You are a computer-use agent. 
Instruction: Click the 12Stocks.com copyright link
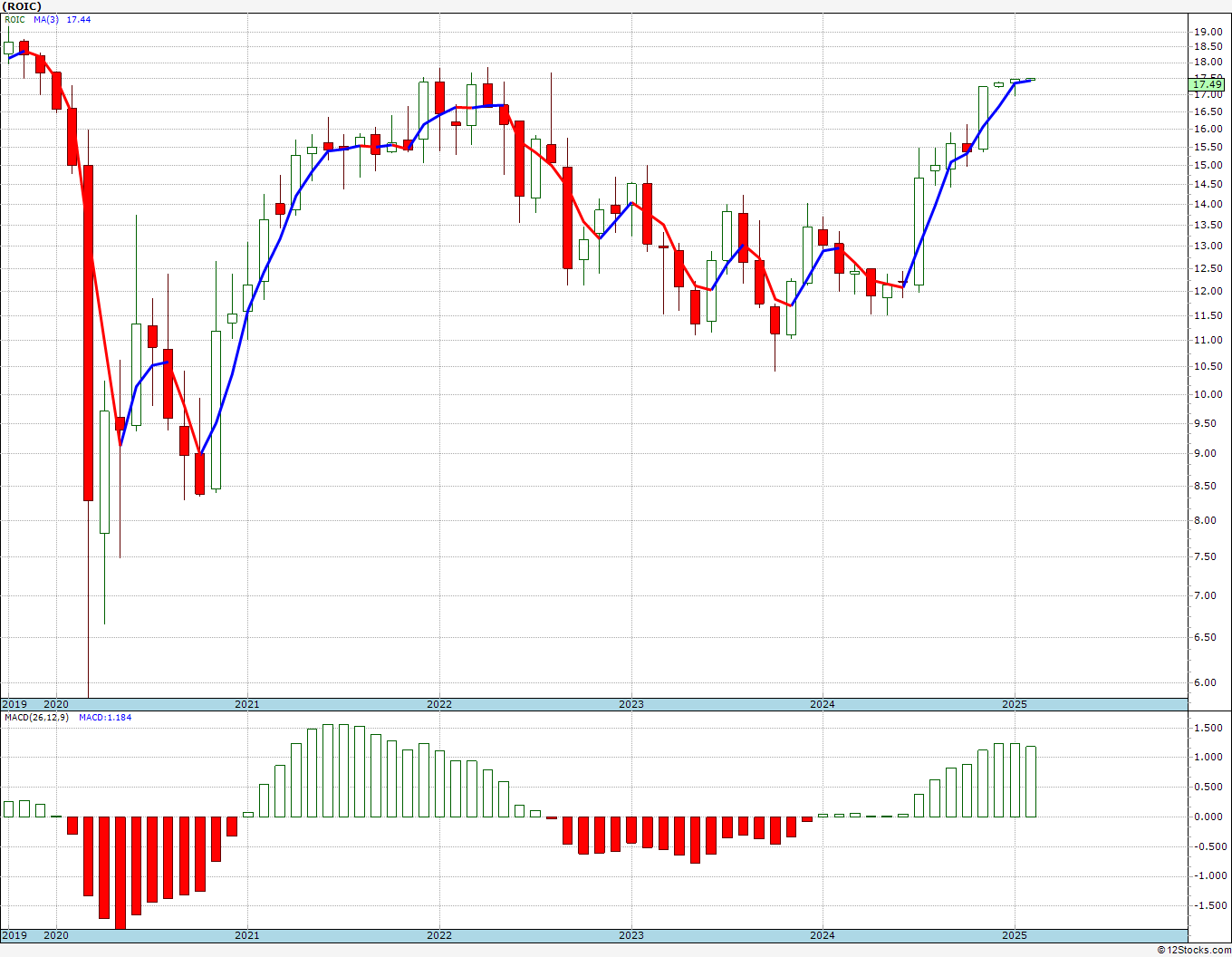pos(1194,950)
